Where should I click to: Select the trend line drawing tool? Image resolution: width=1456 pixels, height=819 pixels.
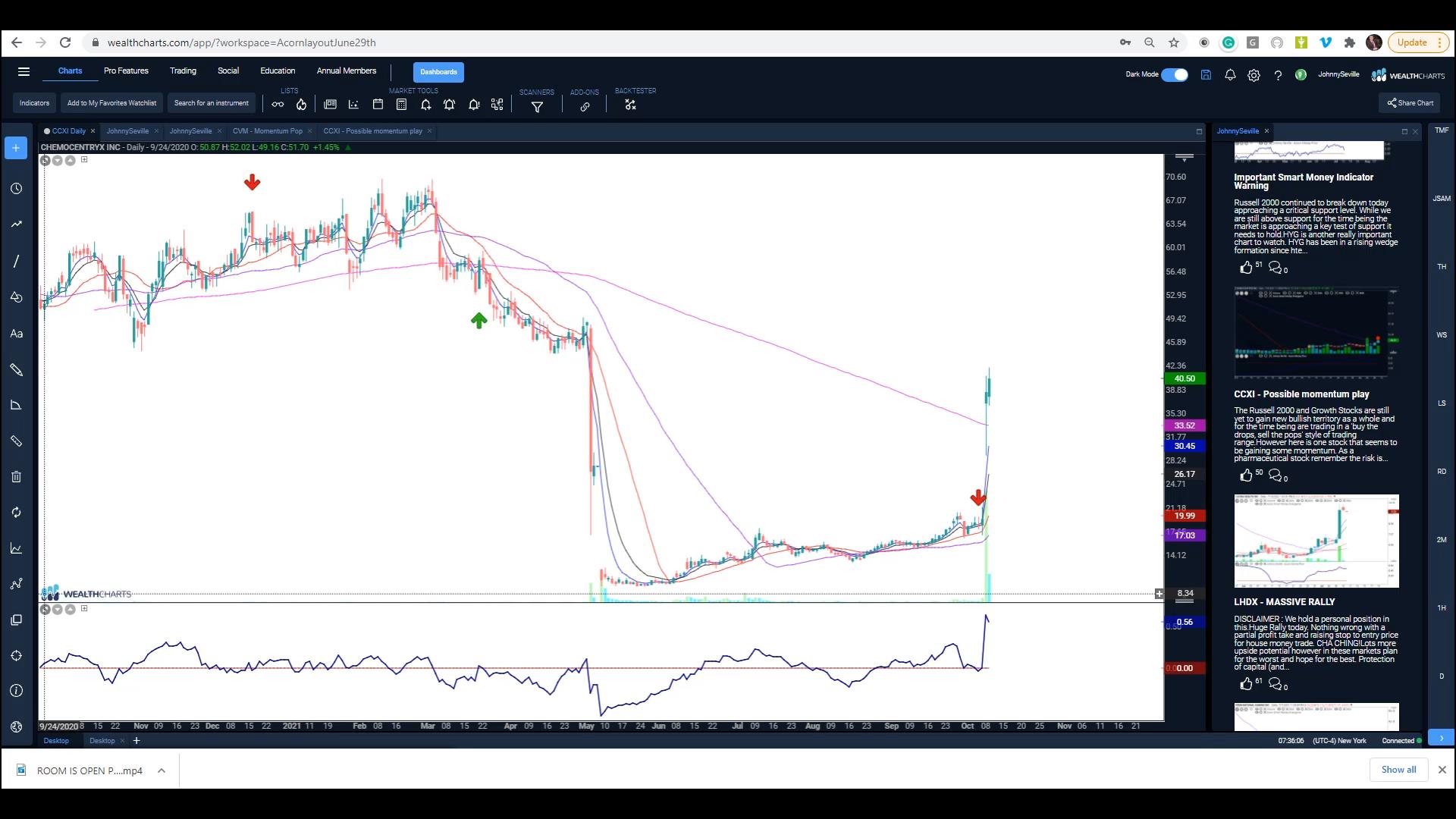16,224
